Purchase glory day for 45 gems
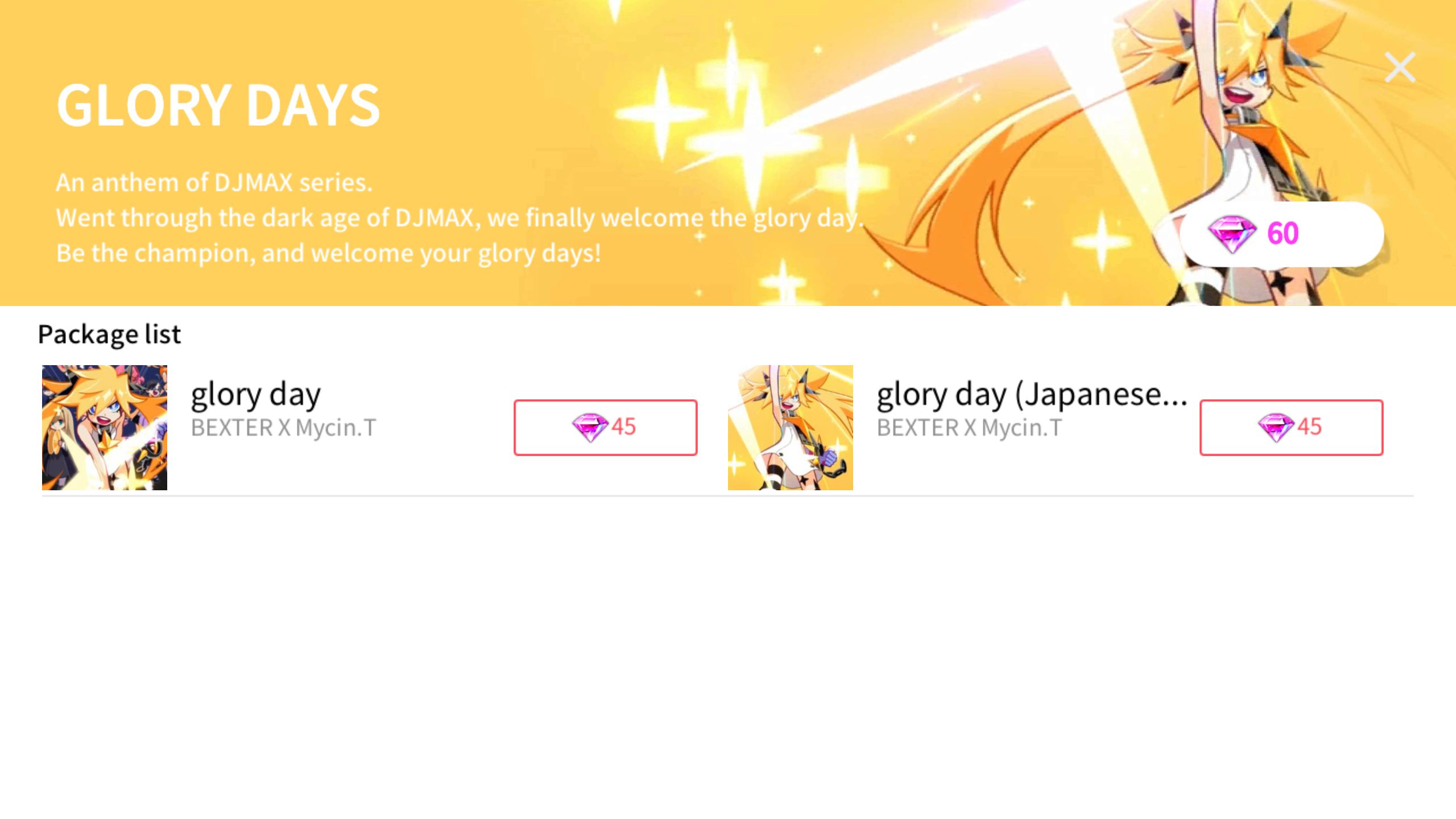The width and height of the screenshot is (1456, 819). (605, 427)
